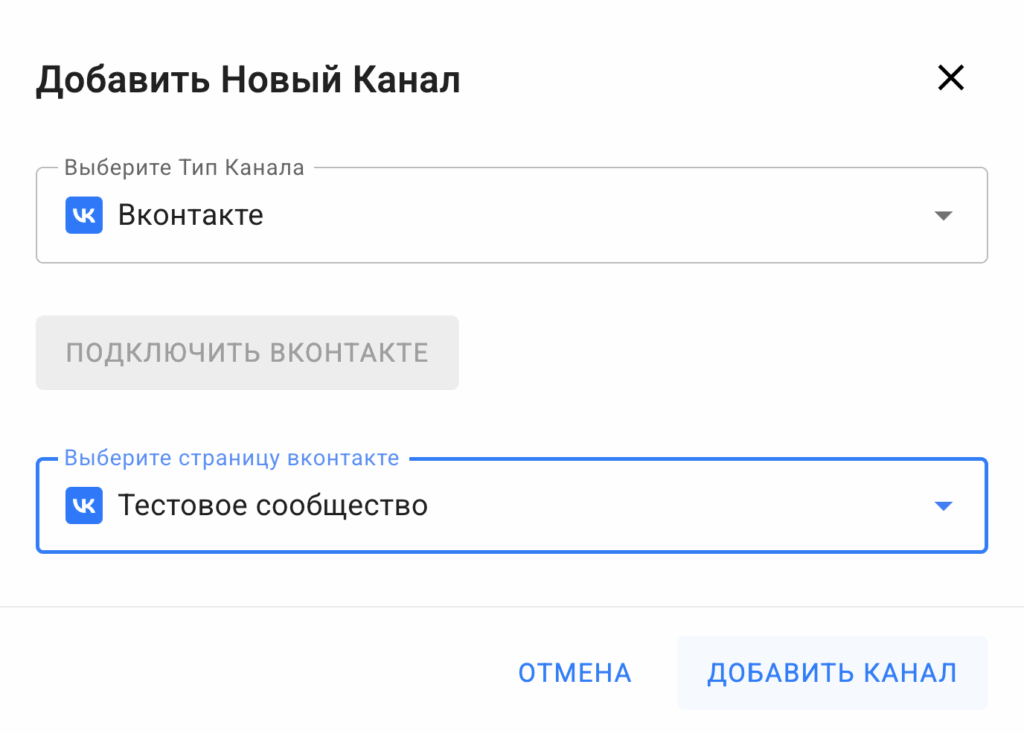Click the Вконтакте value in channel type
The image size is (1024, 734).
point(190,215)
